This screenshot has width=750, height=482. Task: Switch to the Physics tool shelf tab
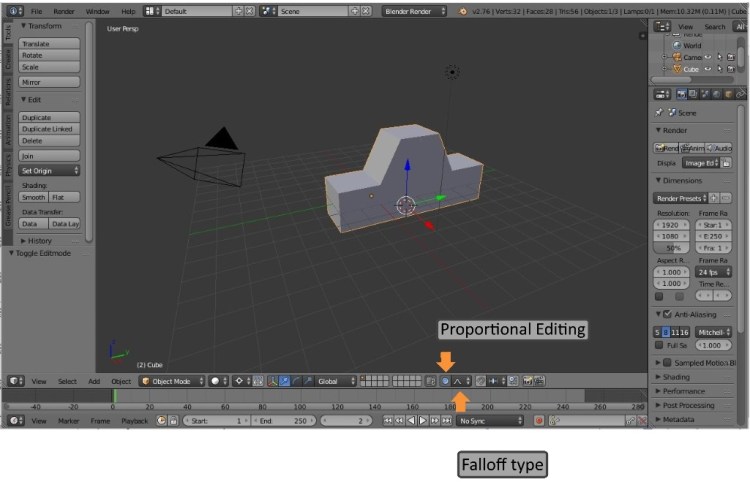pyautogui.click(x=7, y=163)
